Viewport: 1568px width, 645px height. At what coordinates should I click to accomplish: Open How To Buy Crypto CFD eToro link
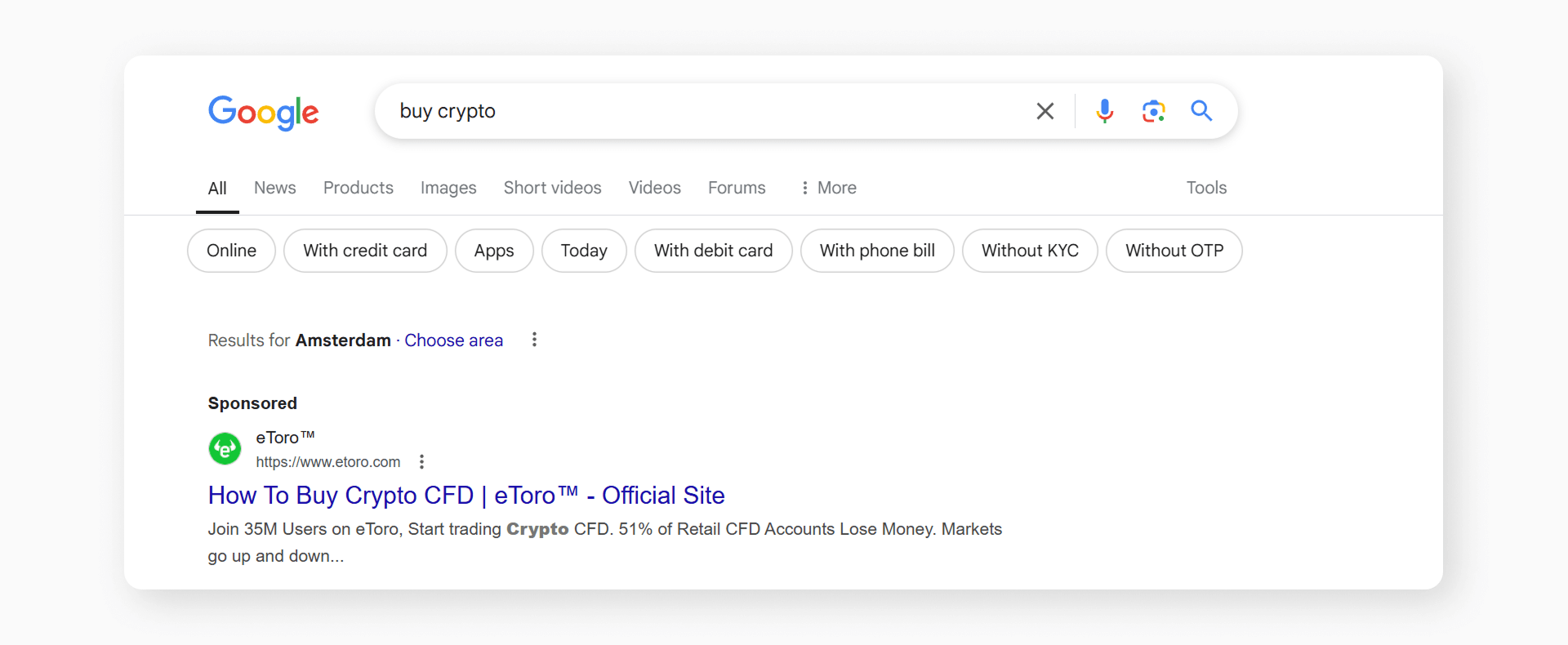[466, 496]
